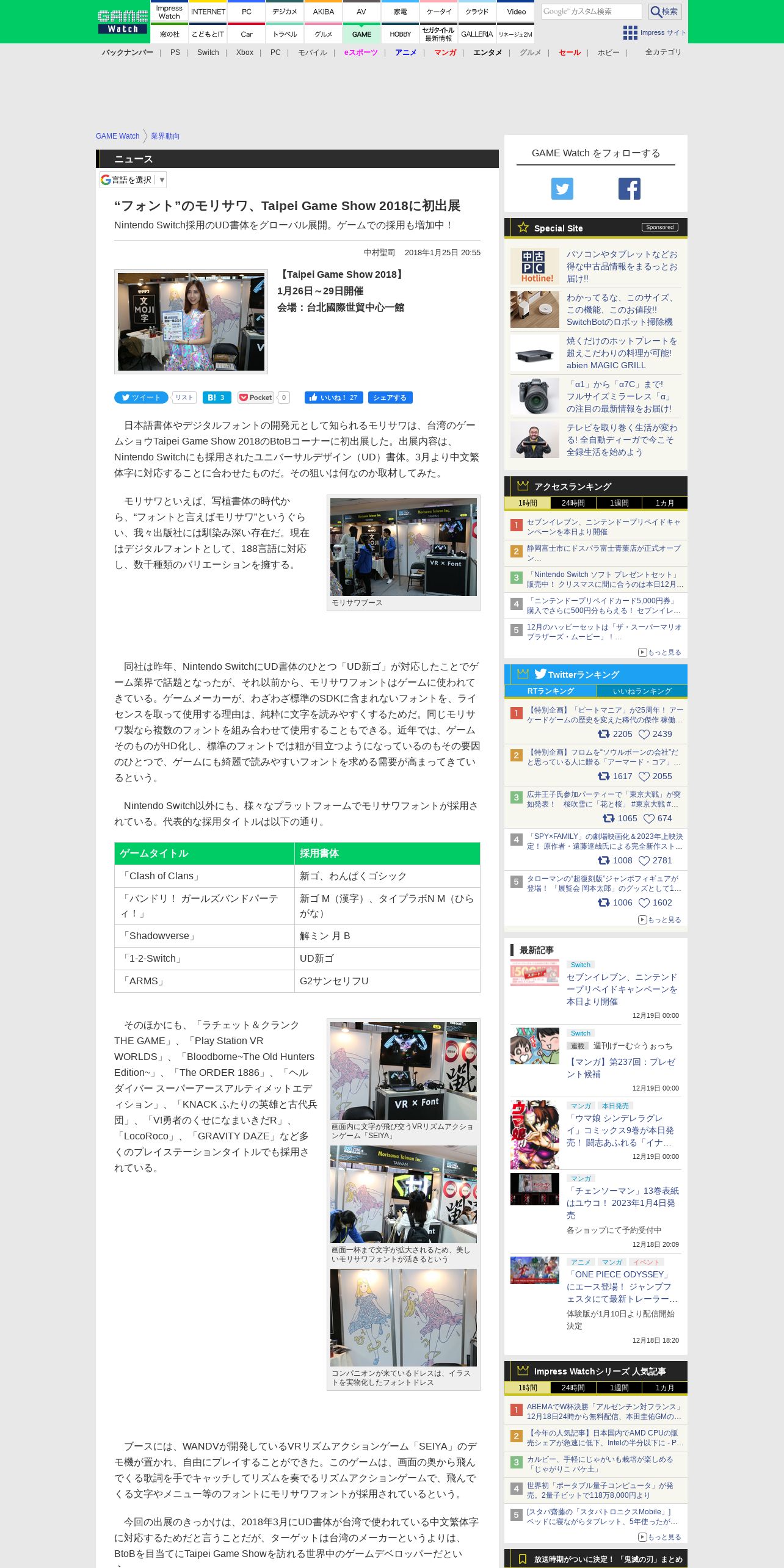Switch access ranking to 1カ月 tab
784x1568 pixels.
tap(664, 503)
